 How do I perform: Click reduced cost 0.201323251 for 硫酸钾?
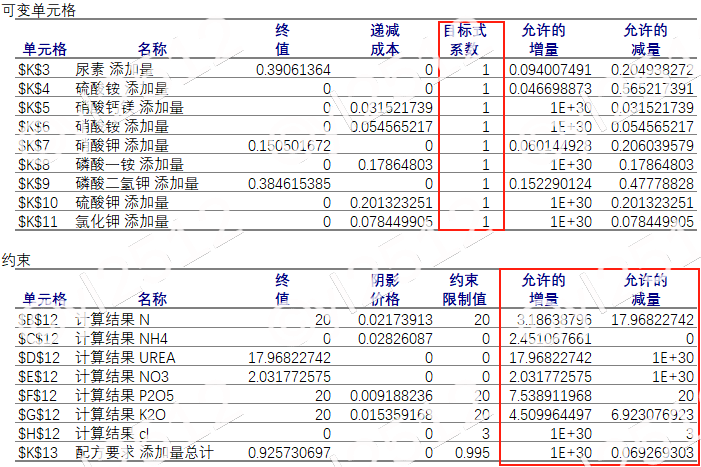pos(385,203)
